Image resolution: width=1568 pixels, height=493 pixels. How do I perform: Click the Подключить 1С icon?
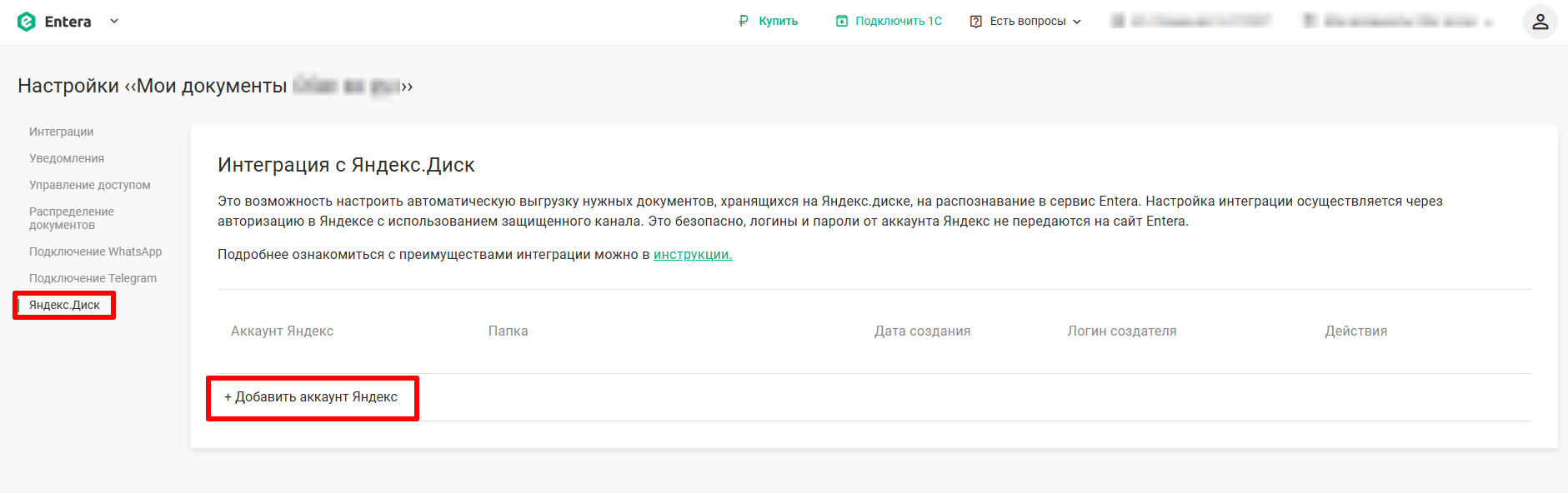tap(842, 21)
